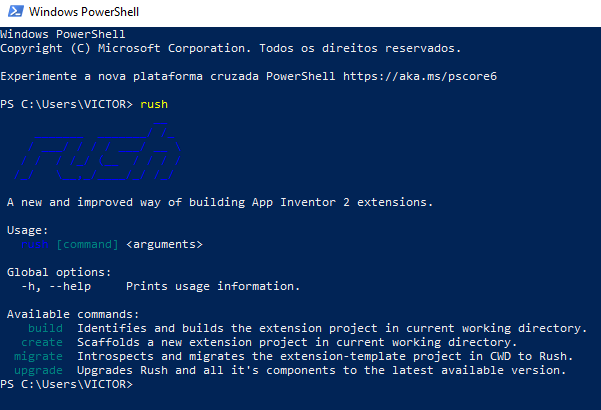The width and height of the screenshot is (601, 410).
Task: Click the https://aka.ms/pscore6 URL
Action: tap(420, 76)
